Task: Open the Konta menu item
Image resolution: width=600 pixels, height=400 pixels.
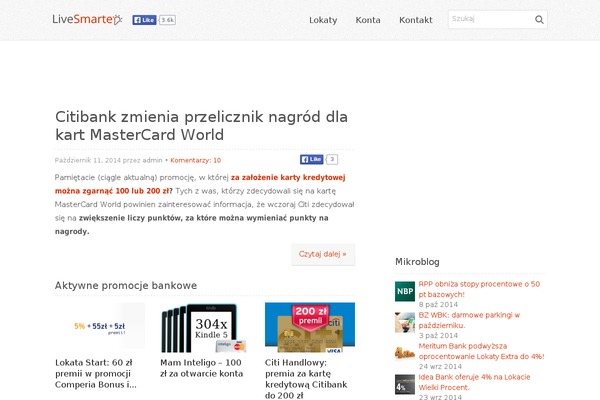Action: tap(368, 20)
